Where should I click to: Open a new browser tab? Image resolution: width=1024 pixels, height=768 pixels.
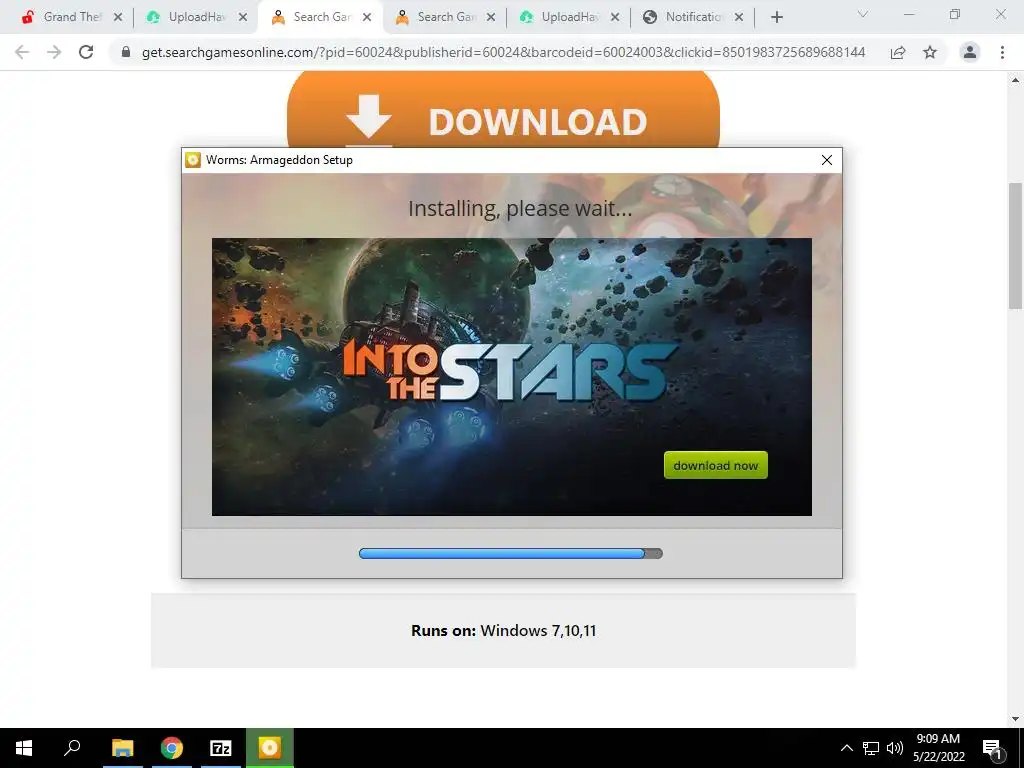coord(776,18)
